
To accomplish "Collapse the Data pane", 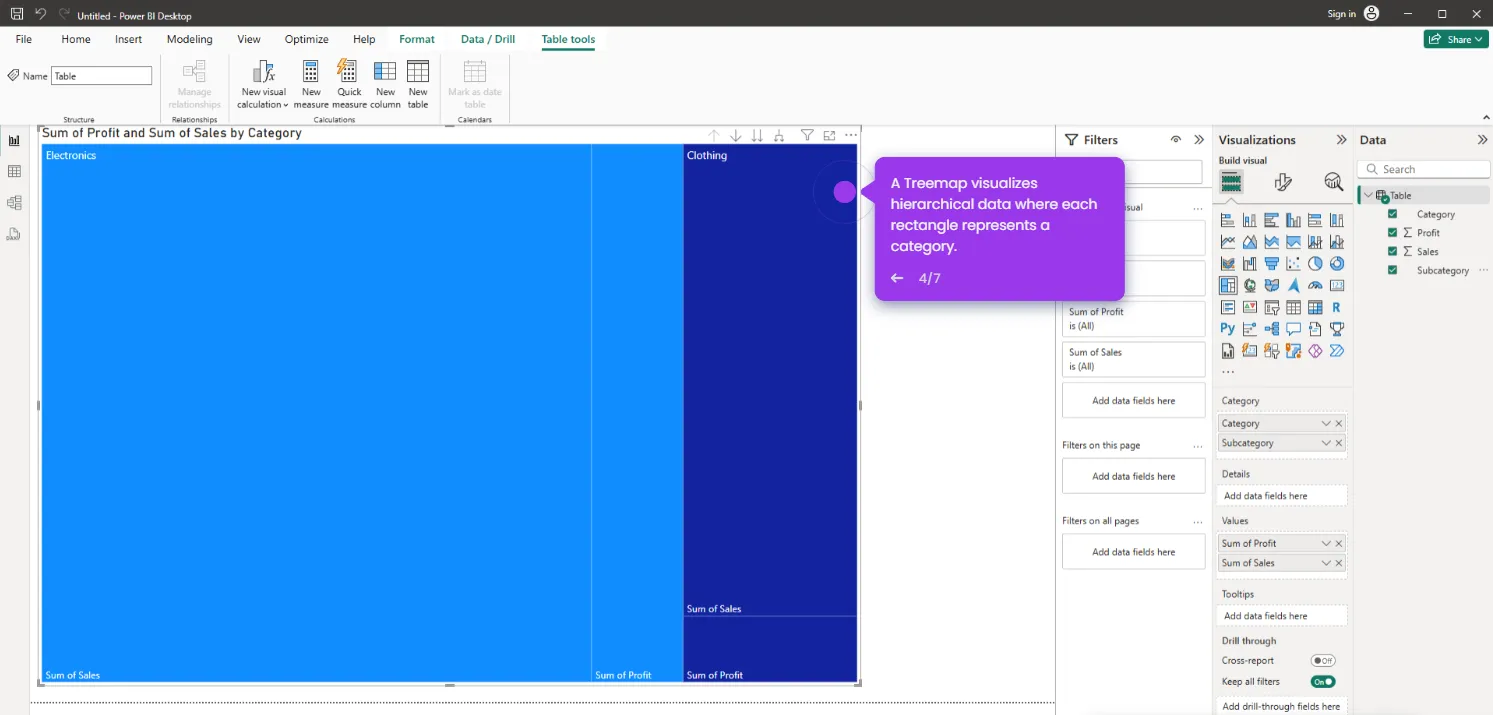I will [1482, 140].
